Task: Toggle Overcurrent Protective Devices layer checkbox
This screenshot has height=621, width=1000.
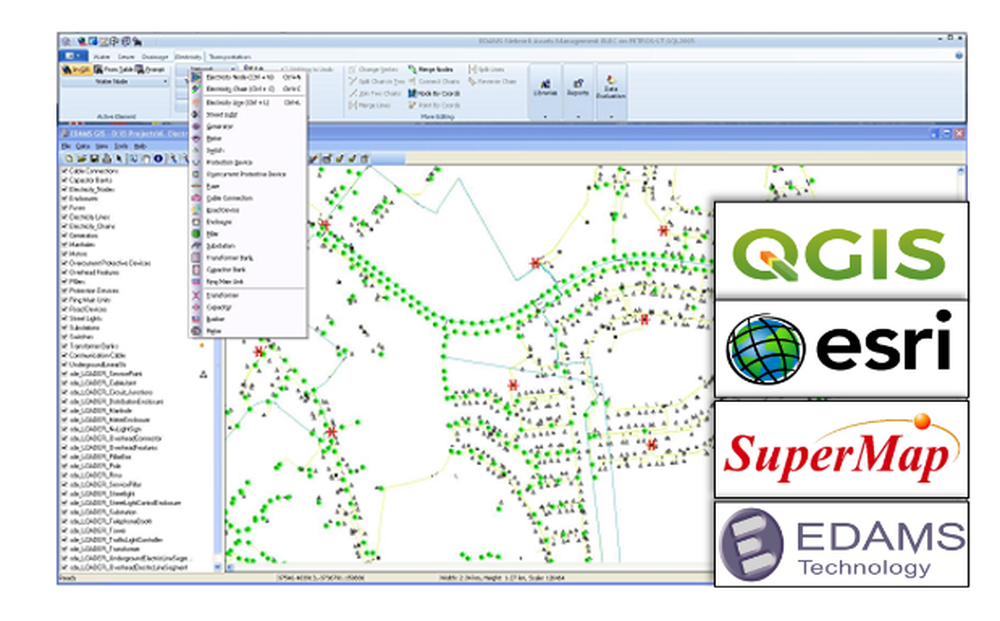Action: point(64,263)
